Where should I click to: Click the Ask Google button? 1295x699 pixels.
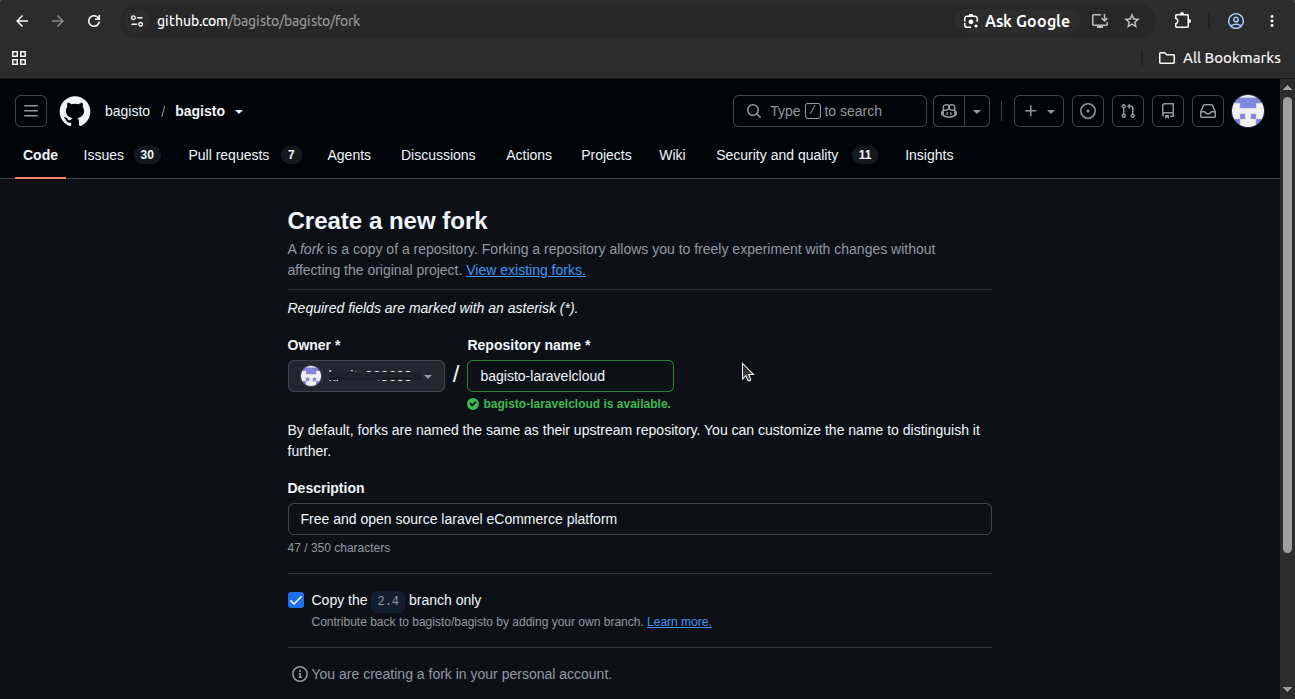click(1016, 21)
